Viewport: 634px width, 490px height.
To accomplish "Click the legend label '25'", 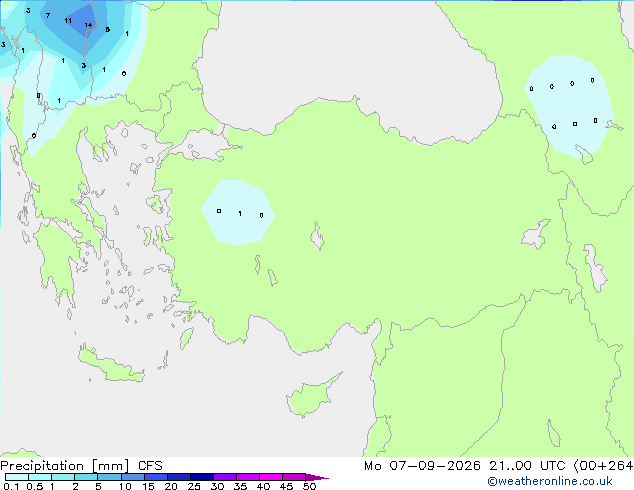I will (194, 486).
